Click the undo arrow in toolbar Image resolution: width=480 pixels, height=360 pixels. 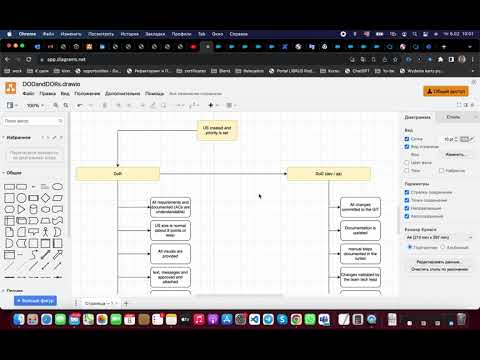[x=80, y=105]
